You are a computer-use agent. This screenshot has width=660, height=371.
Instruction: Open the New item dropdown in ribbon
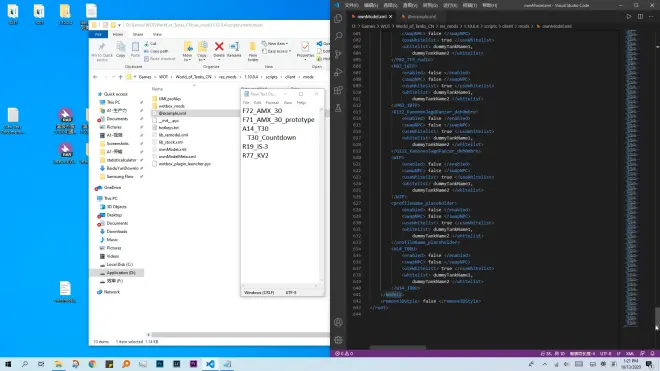point(275,44)
